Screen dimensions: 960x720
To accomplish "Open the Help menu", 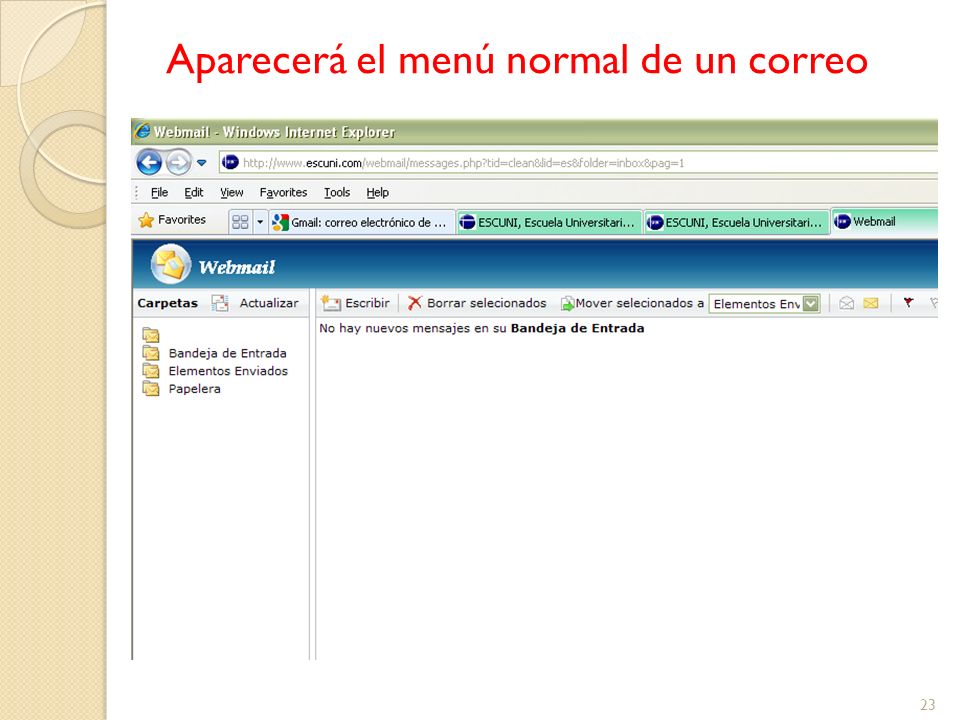I will (x=377, y=192).
